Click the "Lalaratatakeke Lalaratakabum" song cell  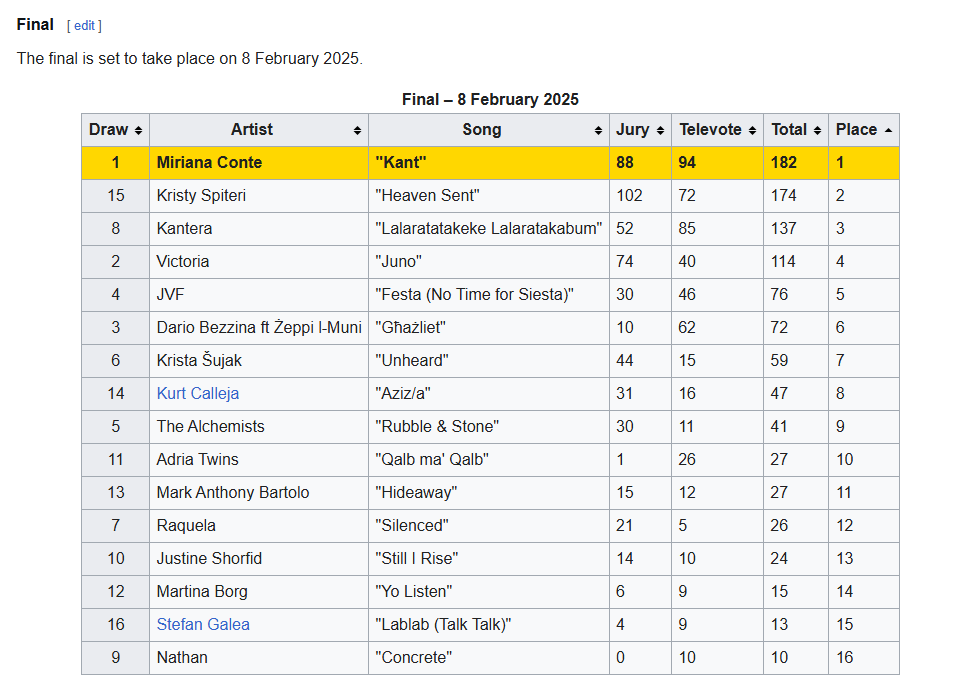(488, 228)
